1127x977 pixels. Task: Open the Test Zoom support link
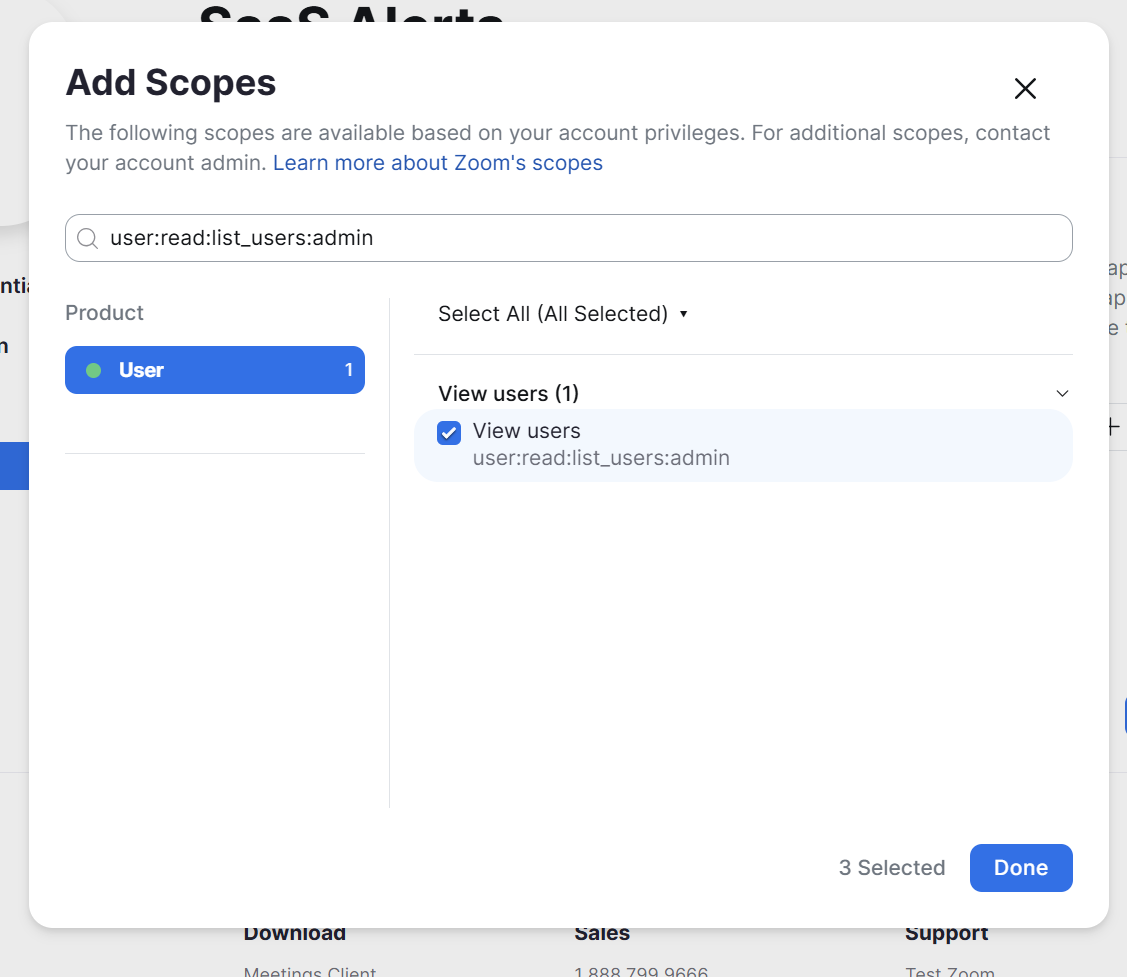[x=949, y=971]
